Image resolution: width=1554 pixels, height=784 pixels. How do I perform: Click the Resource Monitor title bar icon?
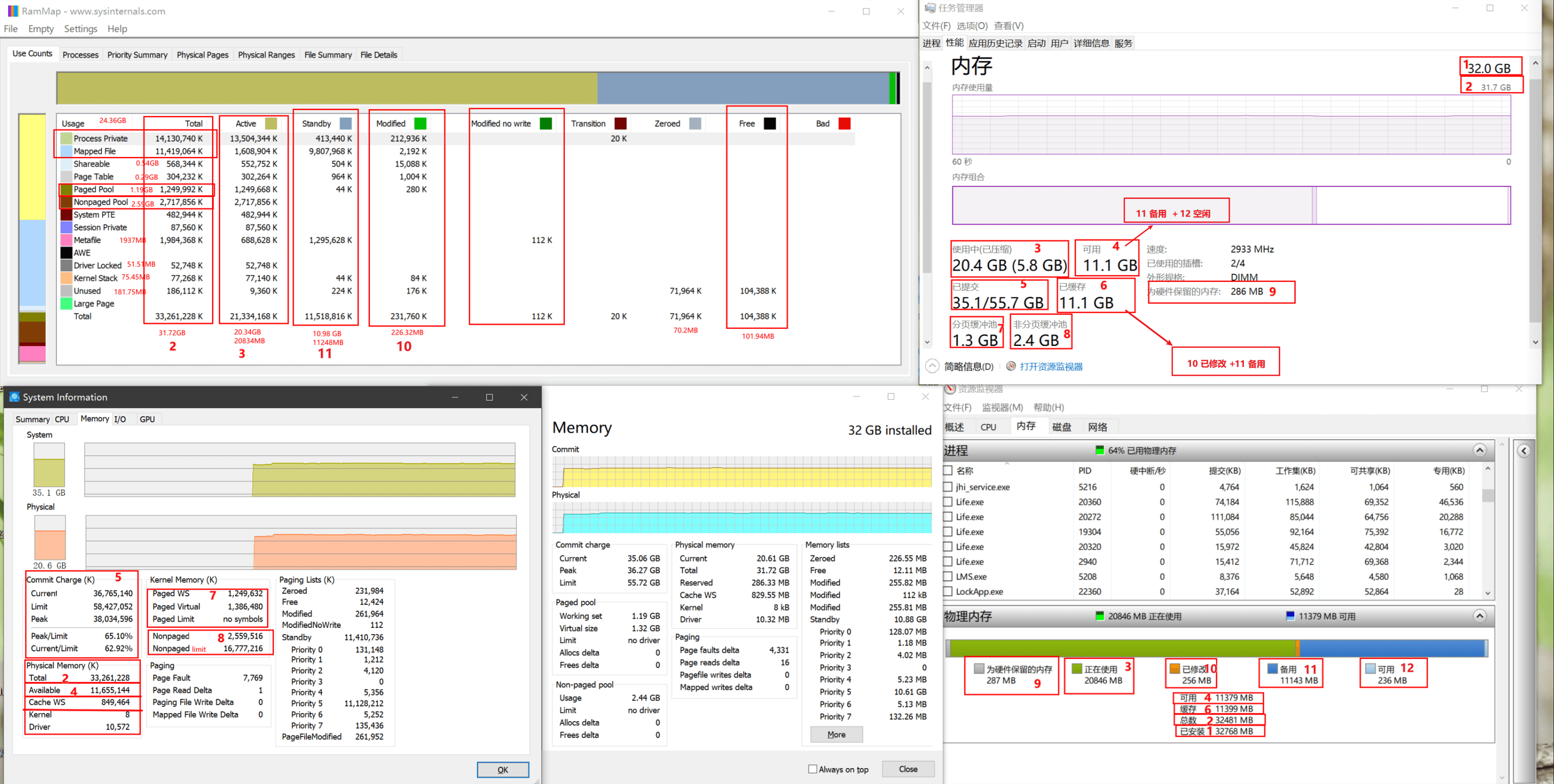click(950, 389)
